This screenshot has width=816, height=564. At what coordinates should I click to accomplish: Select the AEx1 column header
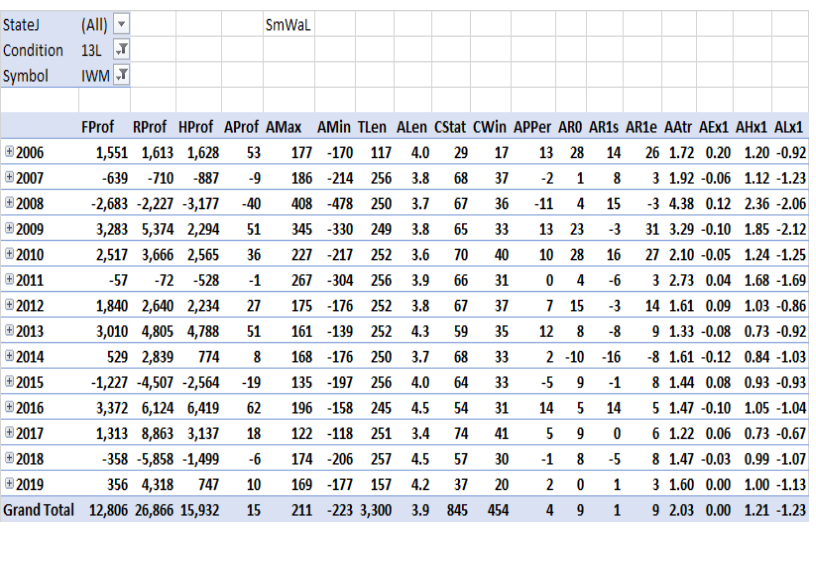tap(714, 127)
